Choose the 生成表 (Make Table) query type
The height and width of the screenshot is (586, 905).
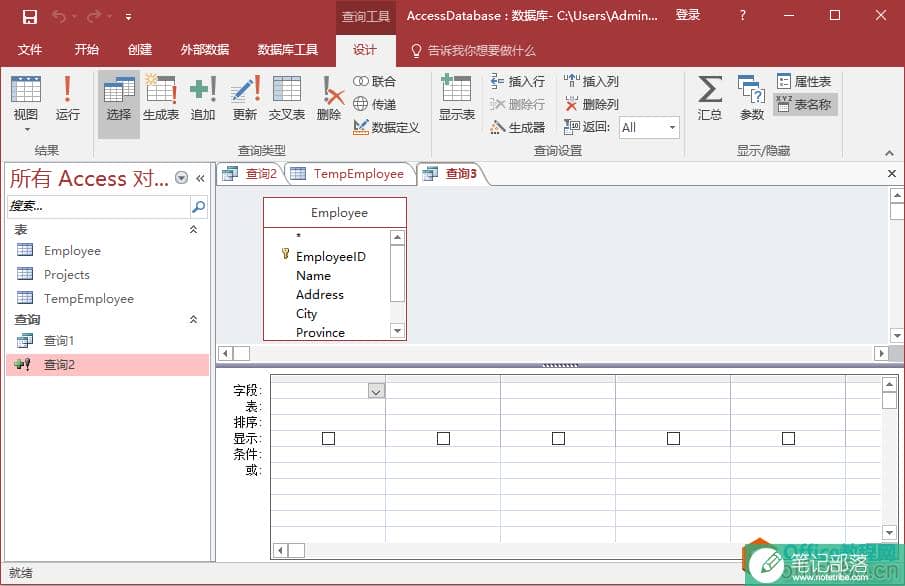point(161,98)
